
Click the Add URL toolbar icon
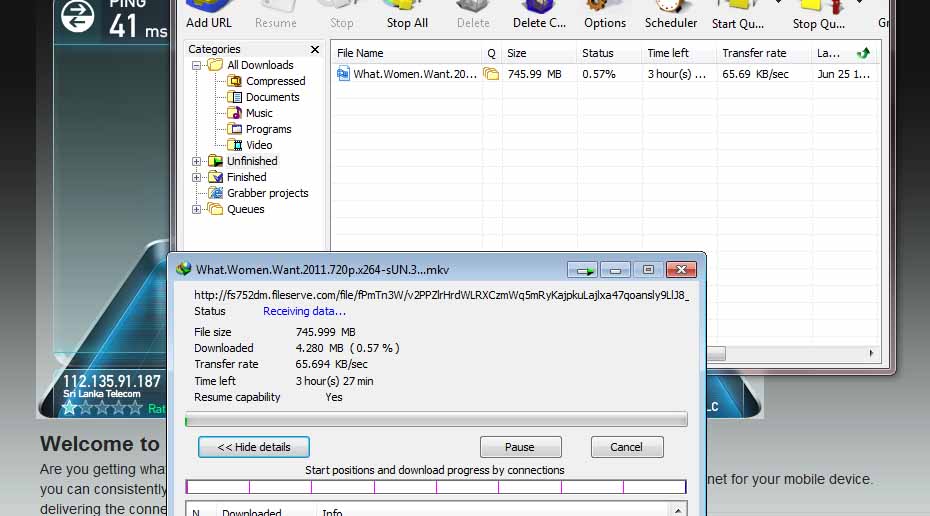pos(209,15)
